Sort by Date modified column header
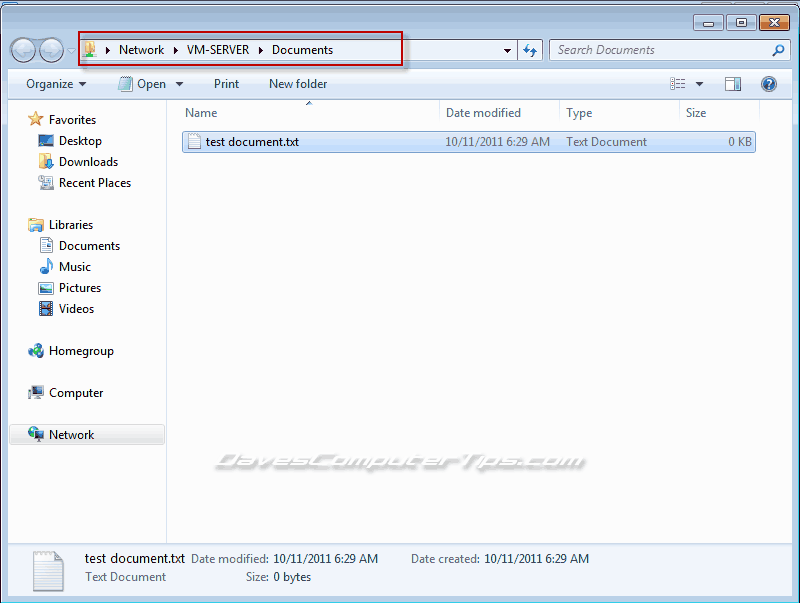 pos(483,113)
